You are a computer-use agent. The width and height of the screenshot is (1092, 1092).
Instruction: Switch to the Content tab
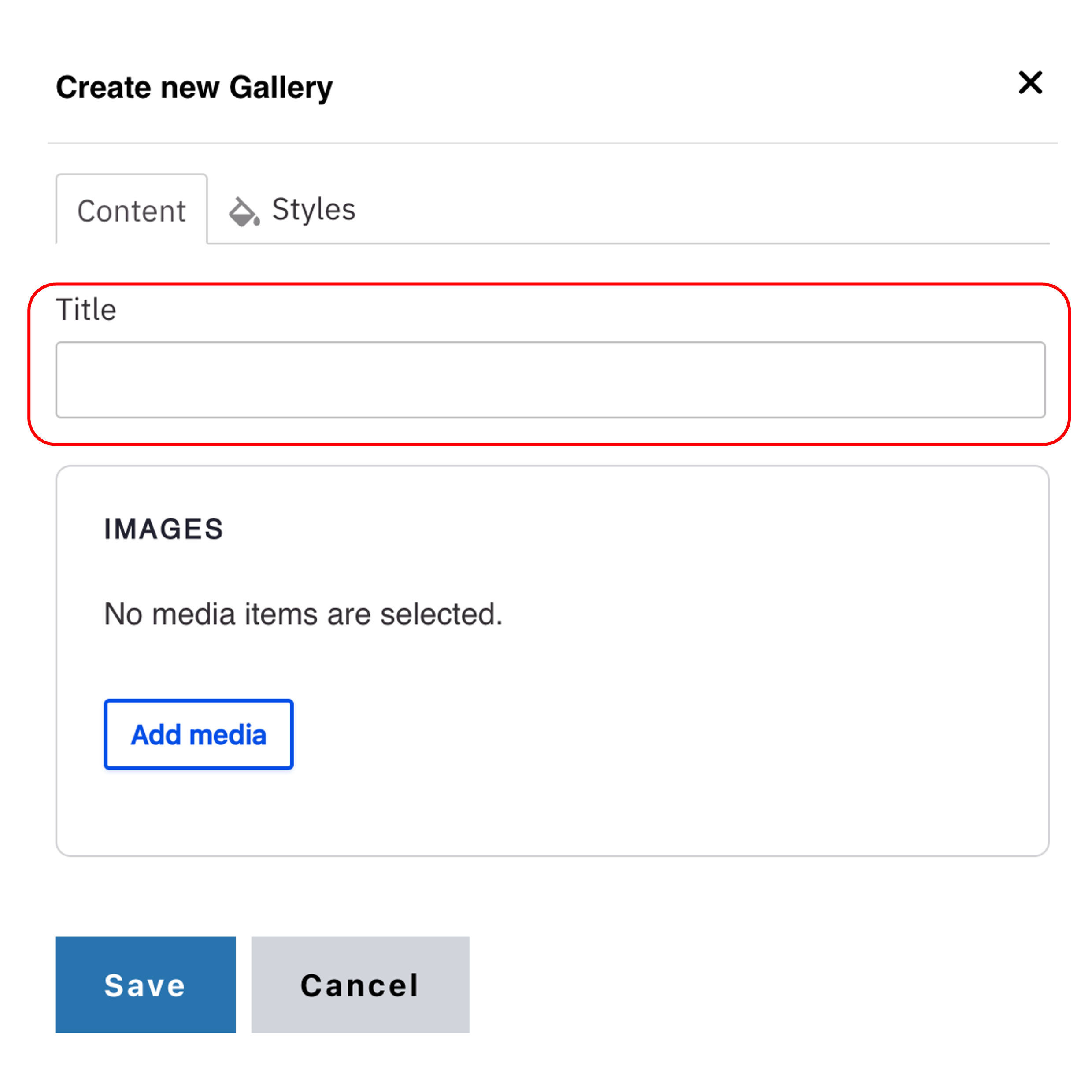[131, 211]
